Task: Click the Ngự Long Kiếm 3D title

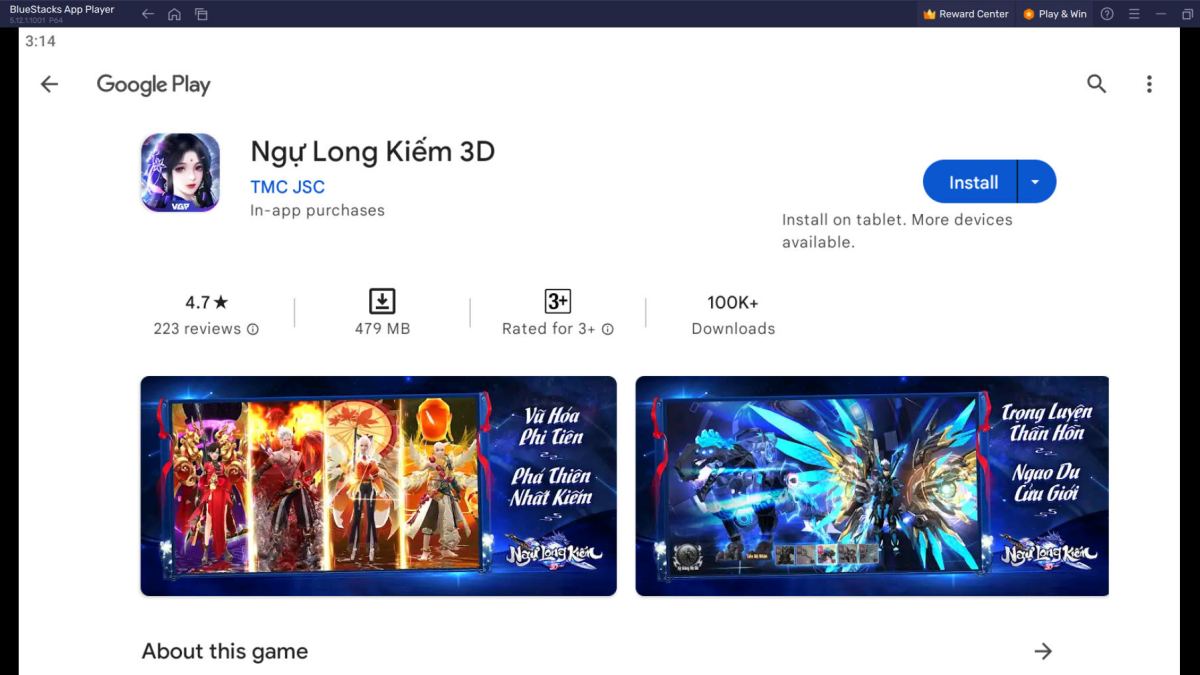Action: (372, 152)
